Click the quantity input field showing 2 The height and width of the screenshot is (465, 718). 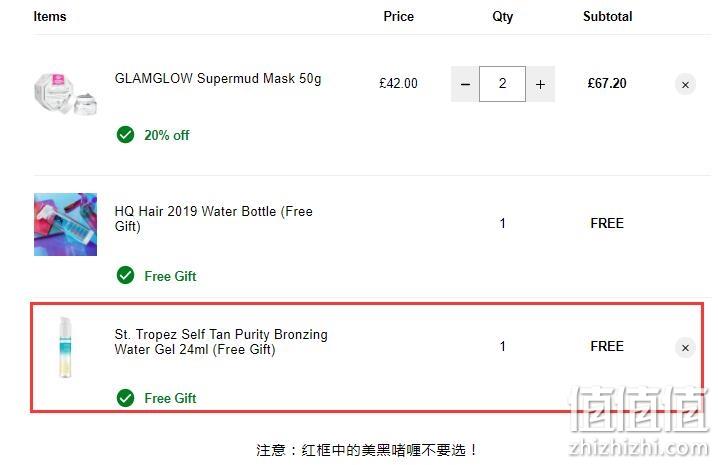[x=502, y=84]
